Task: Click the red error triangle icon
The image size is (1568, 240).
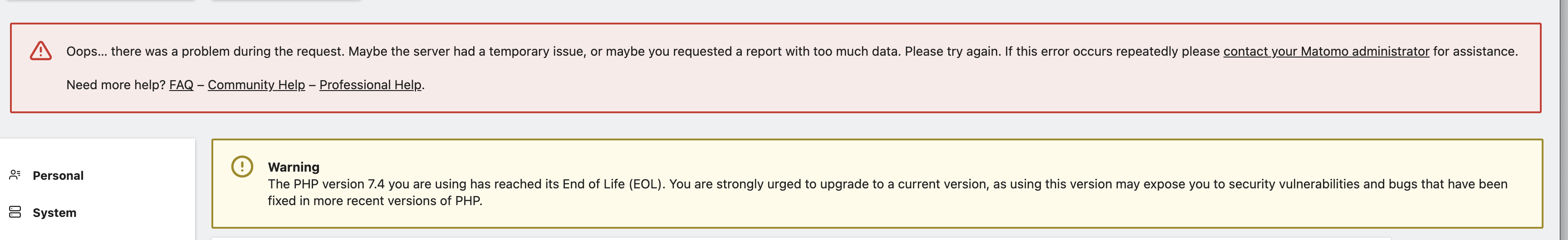Action: pos(41,51)
